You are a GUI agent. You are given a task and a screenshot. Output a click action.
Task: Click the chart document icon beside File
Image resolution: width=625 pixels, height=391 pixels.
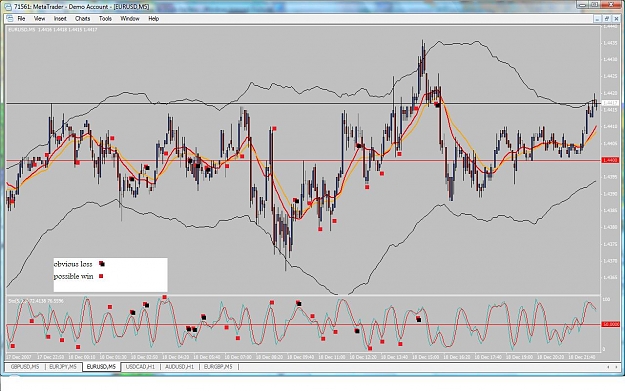(x=10, y=18)
